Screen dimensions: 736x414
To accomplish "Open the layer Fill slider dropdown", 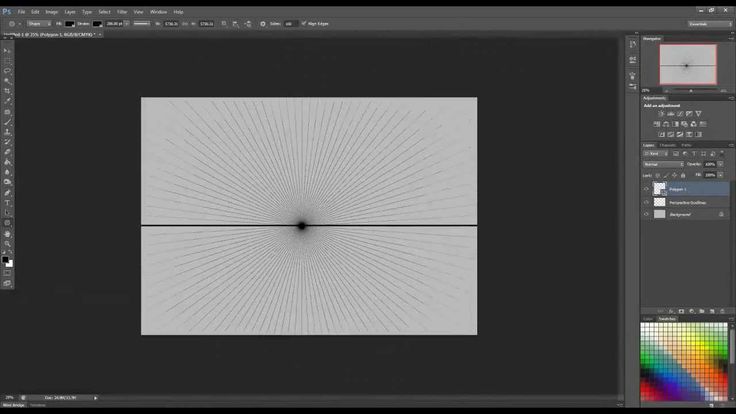I will coord(720,175).
